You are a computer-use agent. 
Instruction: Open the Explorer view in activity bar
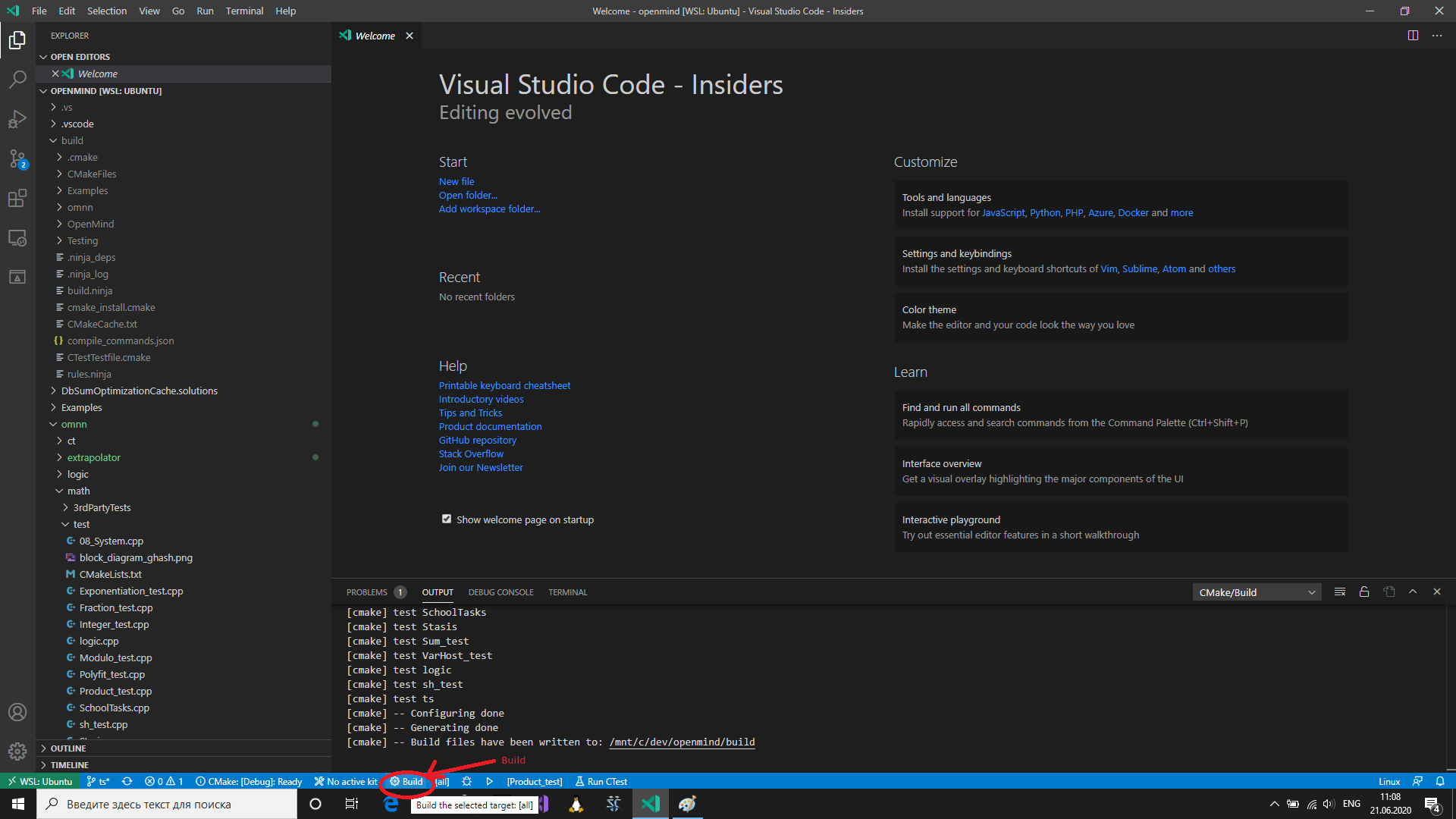click(x=17, y=39)
